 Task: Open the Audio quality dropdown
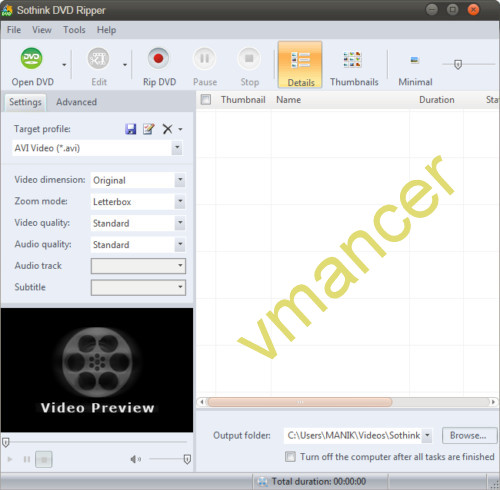[x=138, y=244]
